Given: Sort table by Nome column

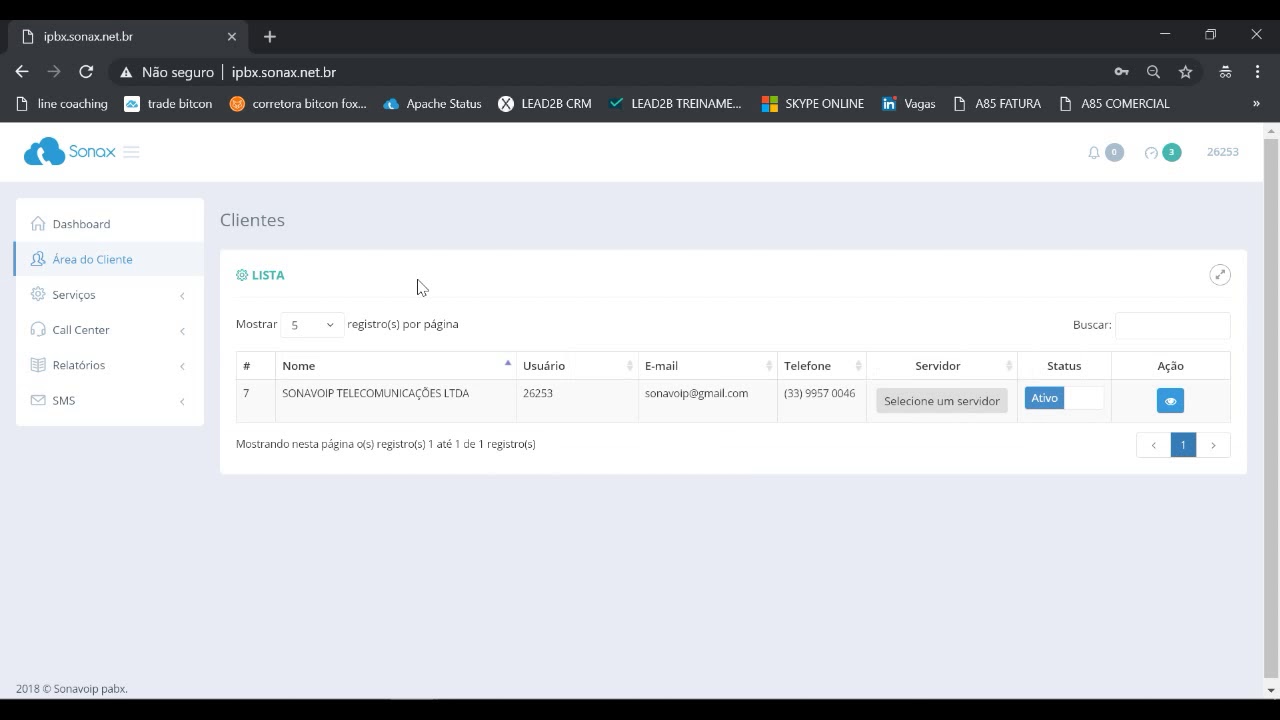Looking at the screenshot, I should coord(396,366).
